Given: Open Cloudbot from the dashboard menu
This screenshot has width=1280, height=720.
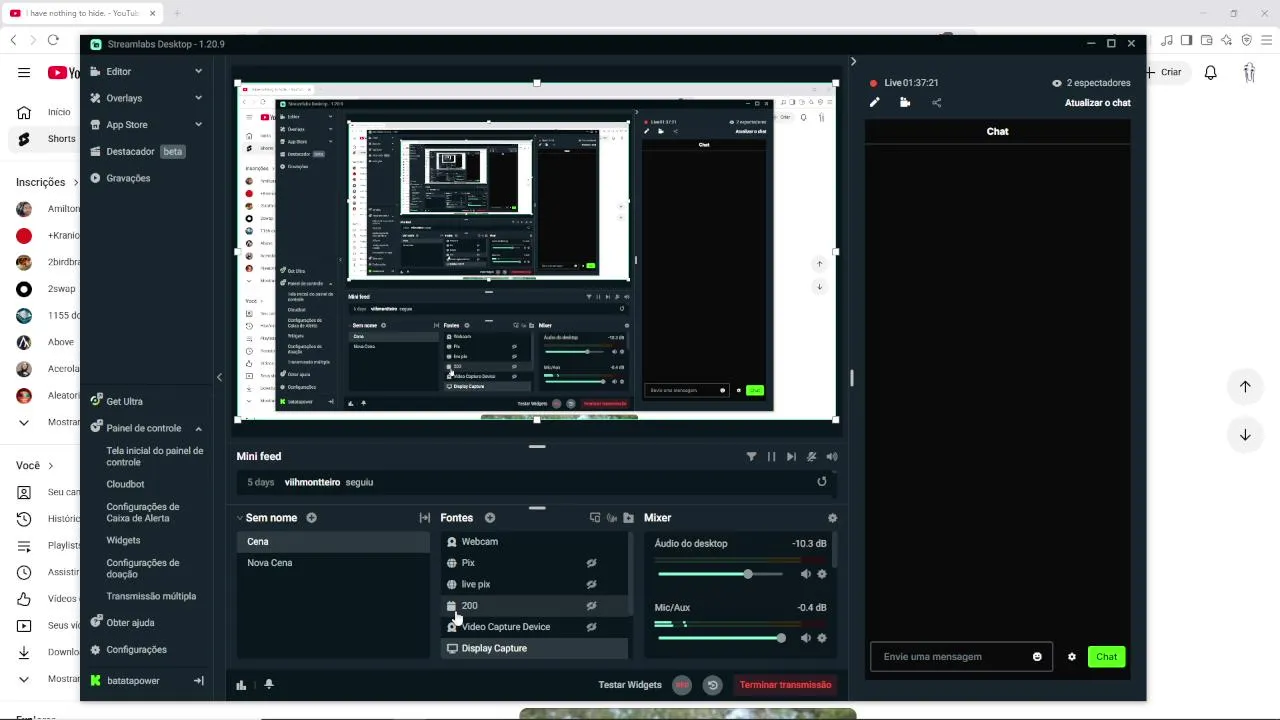Looking at the screenshot, I should pyautogui.click(x=125, y=484).
